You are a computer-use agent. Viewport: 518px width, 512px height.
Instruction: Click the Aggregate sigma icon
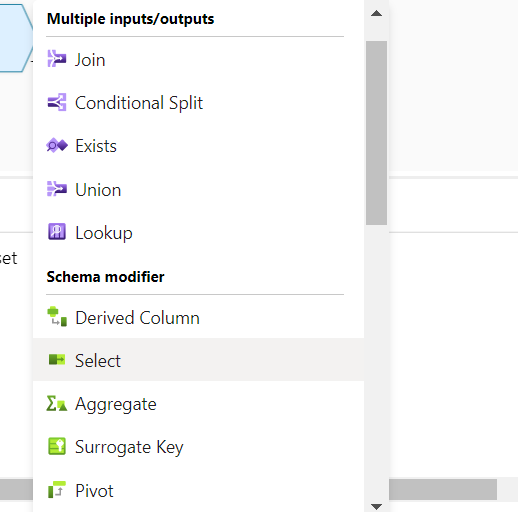pos(57,403)
